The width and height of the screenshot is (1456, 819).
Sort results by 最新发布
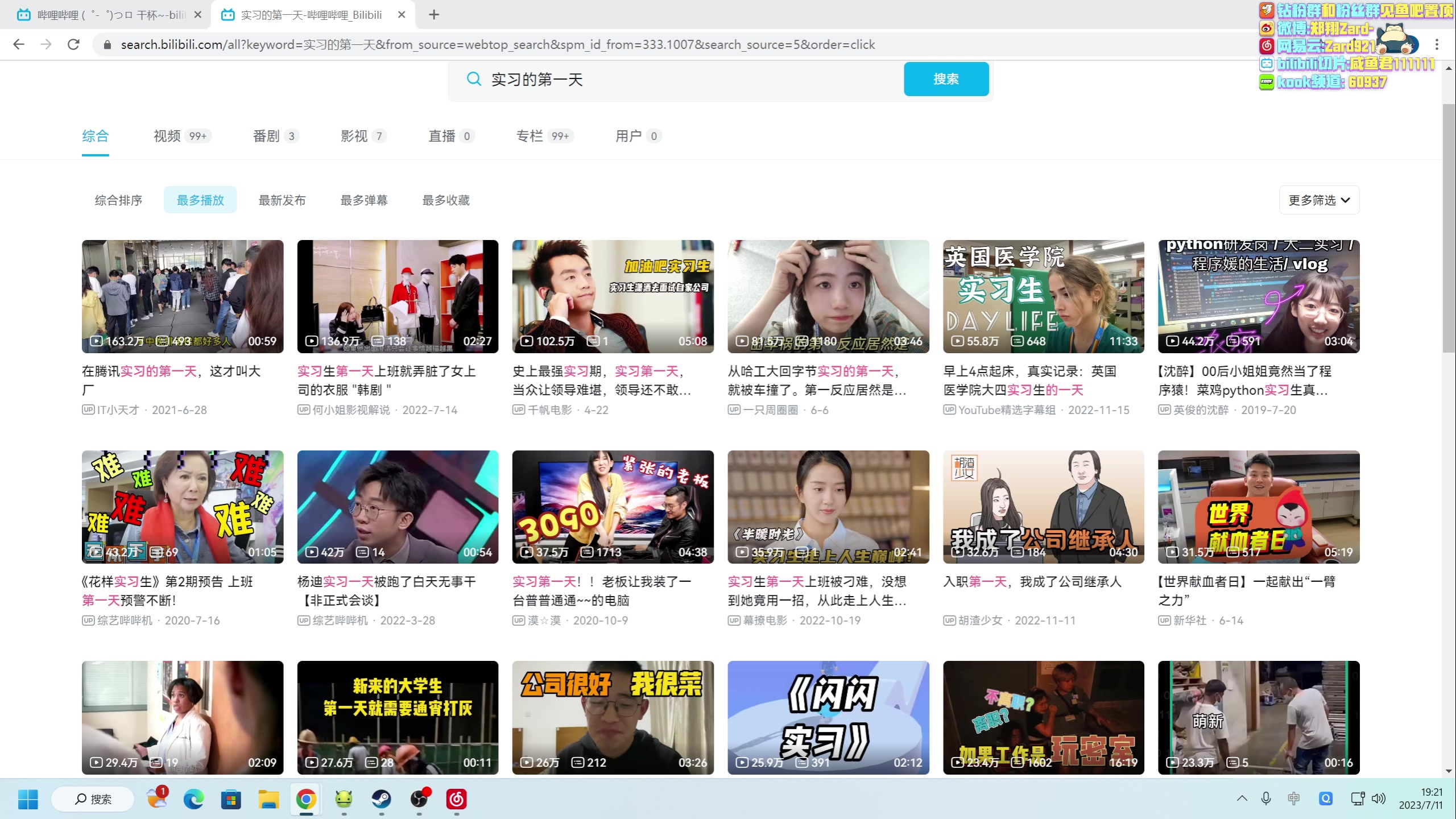[282, 200]
